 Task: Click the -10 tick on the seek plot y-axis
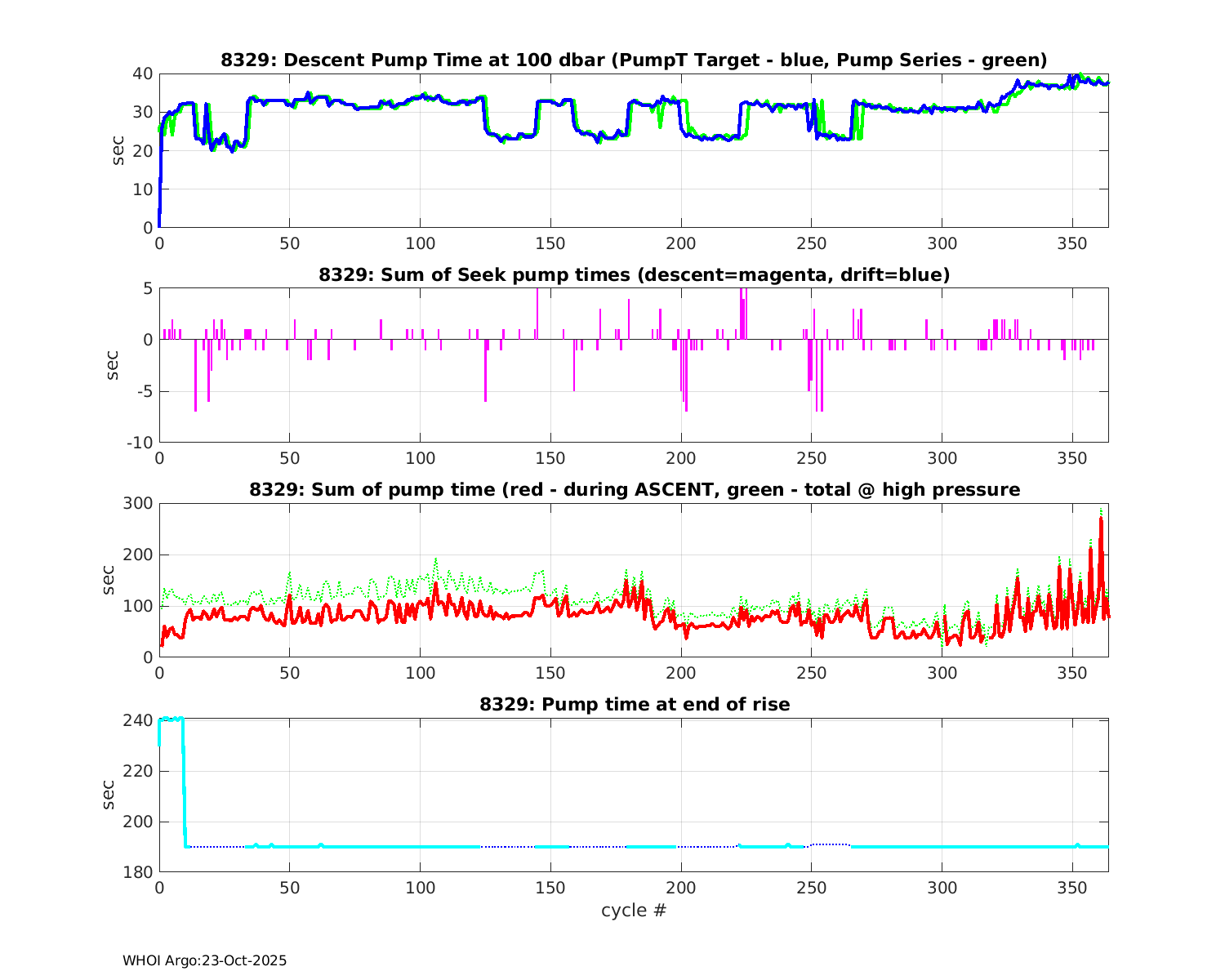coord(140,443)
